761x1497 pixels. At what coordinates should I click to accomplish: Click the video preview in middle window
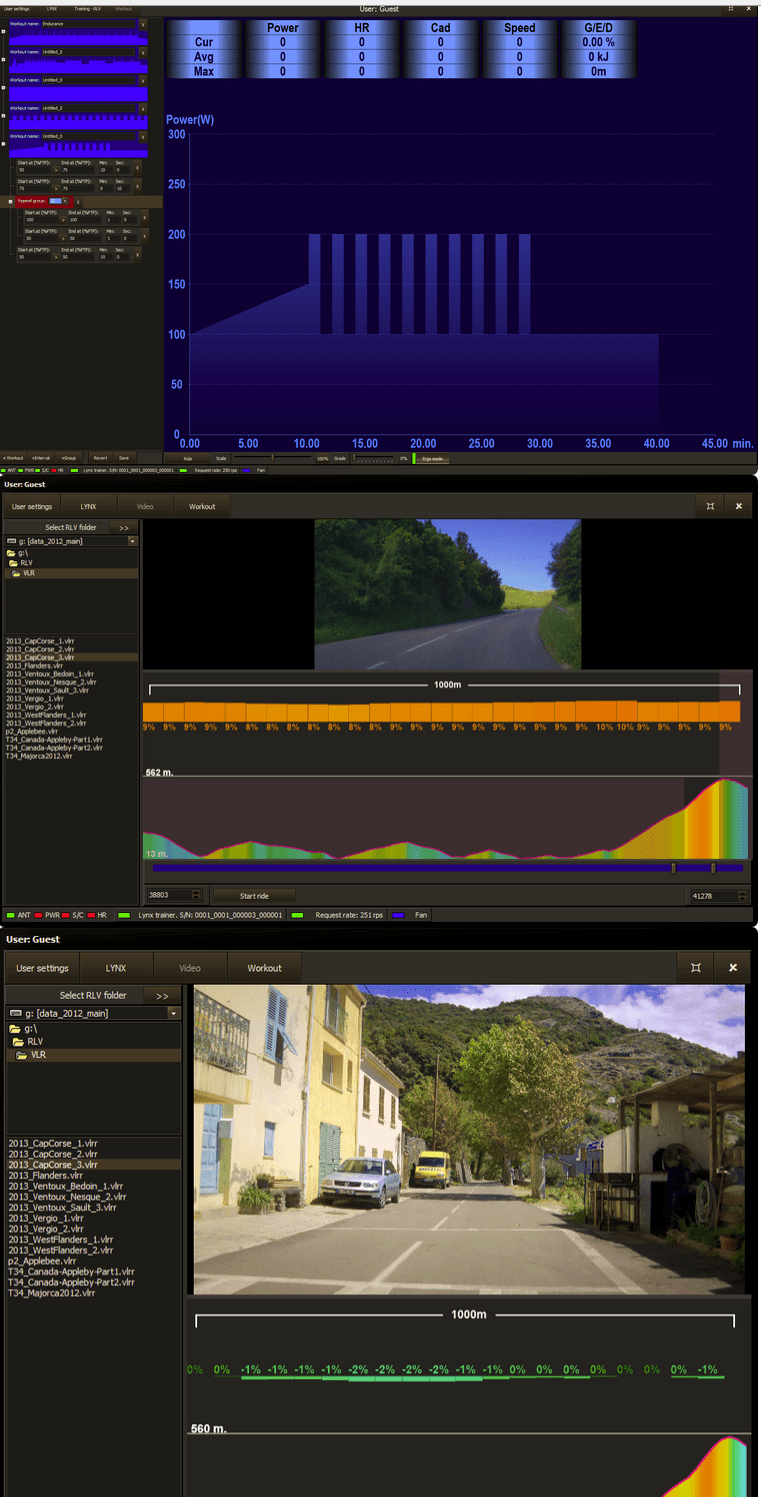coord(447,594)
